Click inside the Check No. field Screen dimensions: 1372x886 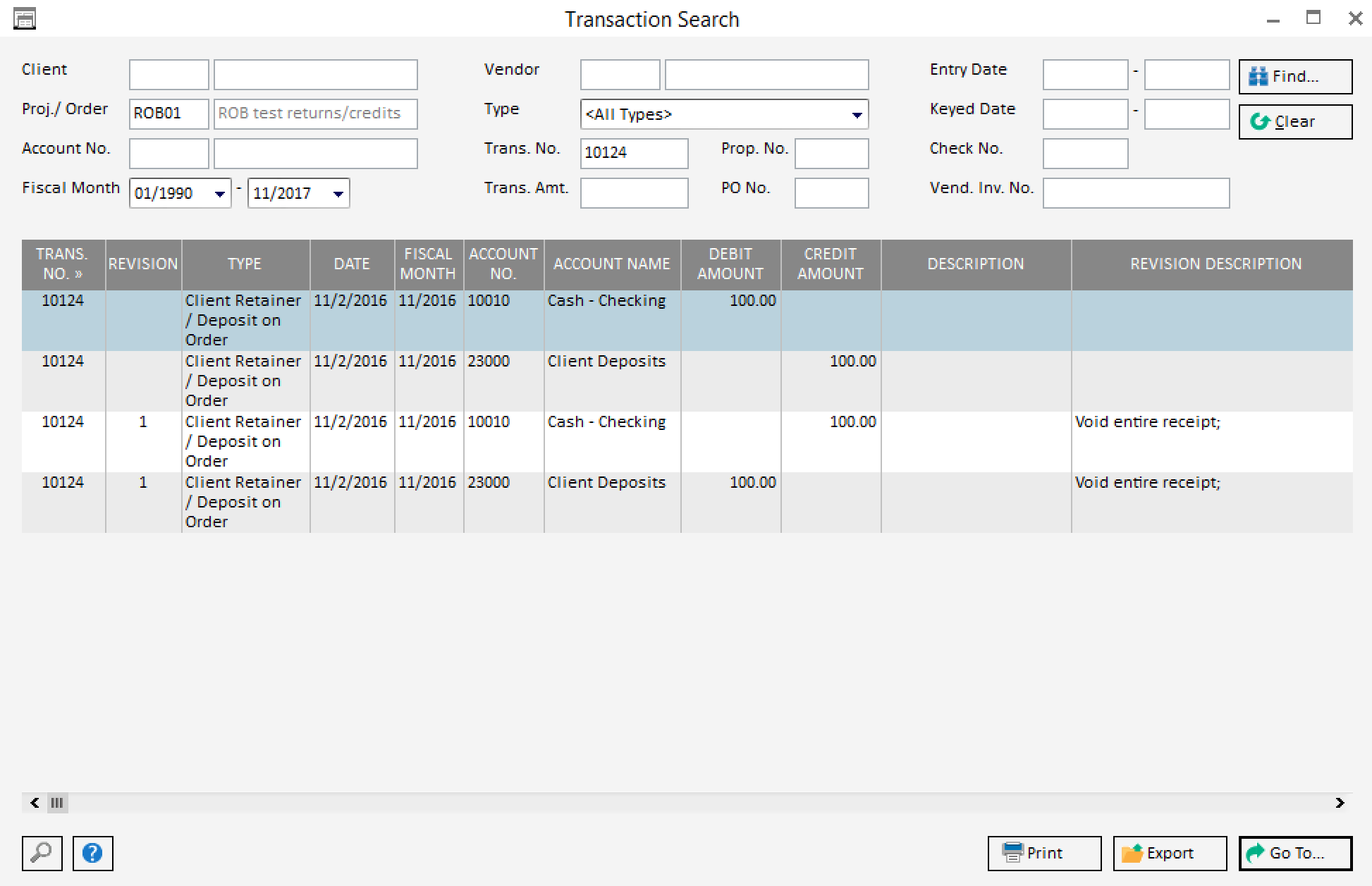(1084, 153)
